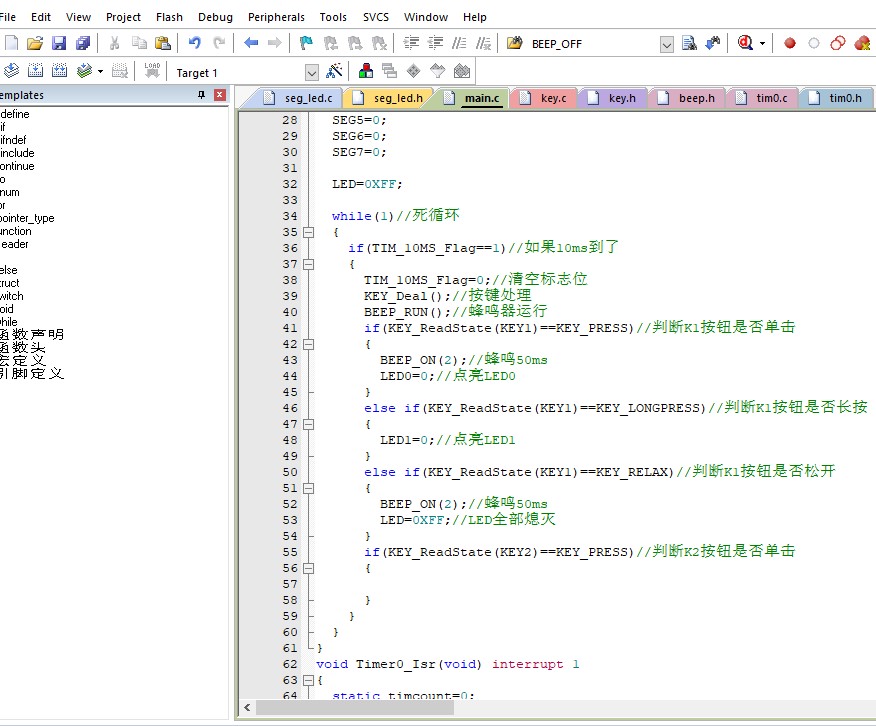Viewport: 876px width, 726px height.
Task: Uncomment selection icon
Action: 483,43
